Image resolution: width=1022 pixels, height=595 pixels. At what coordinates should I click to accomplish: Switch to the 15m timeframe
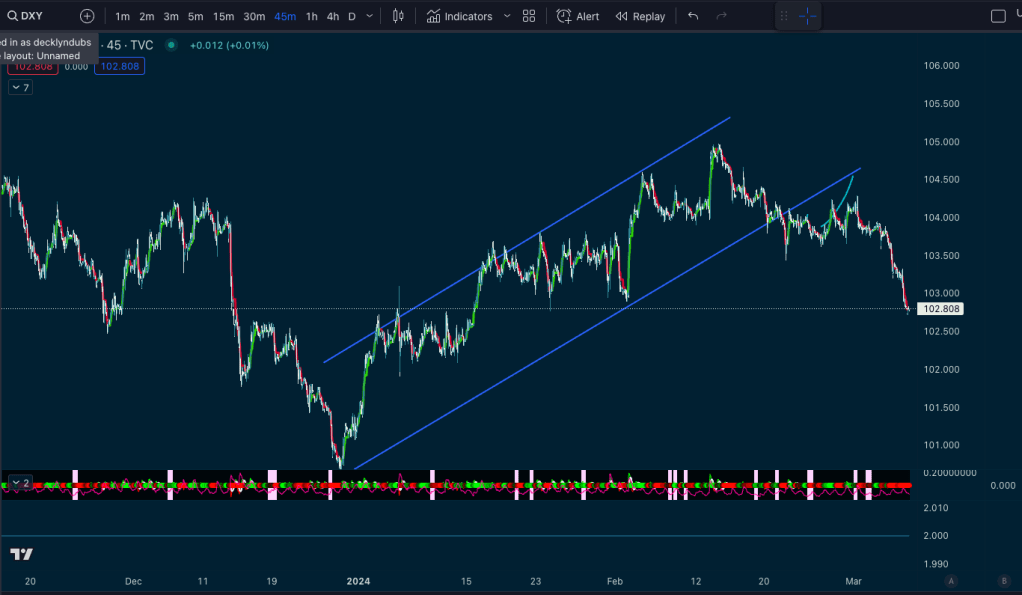click(223, 16)
